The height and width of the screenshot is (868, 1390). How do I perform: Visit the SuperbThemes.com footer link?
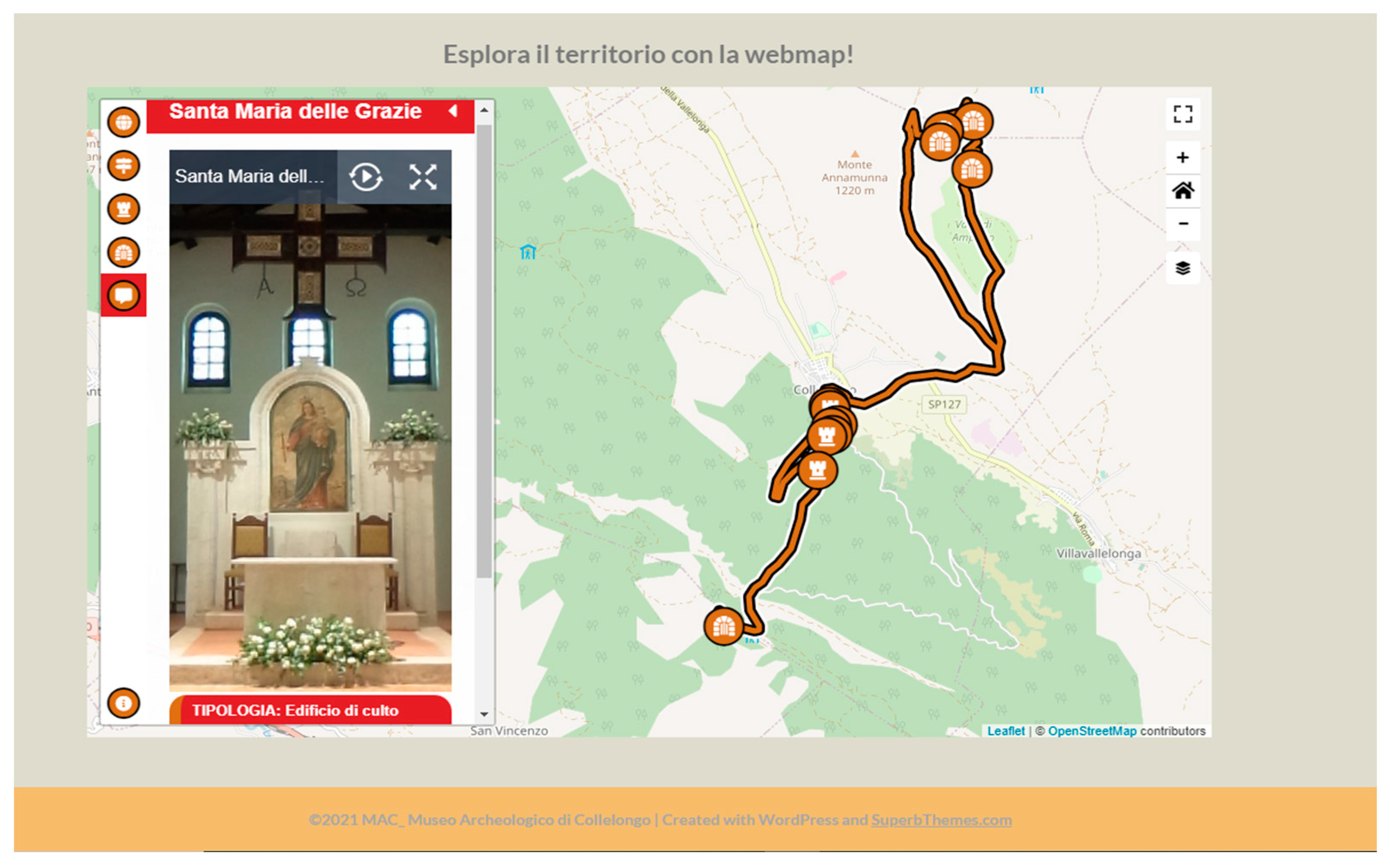pos(941,820)
